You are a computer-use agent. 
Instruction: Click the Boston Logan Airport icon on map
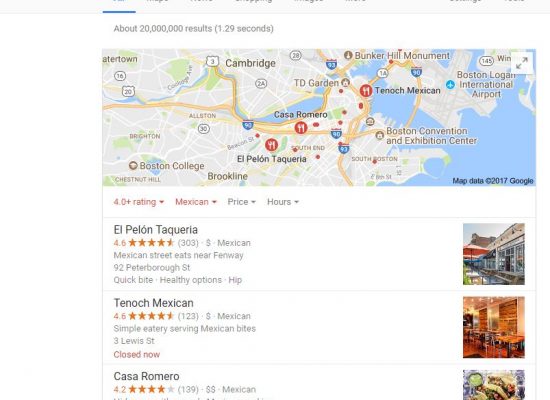coord(450,85)
